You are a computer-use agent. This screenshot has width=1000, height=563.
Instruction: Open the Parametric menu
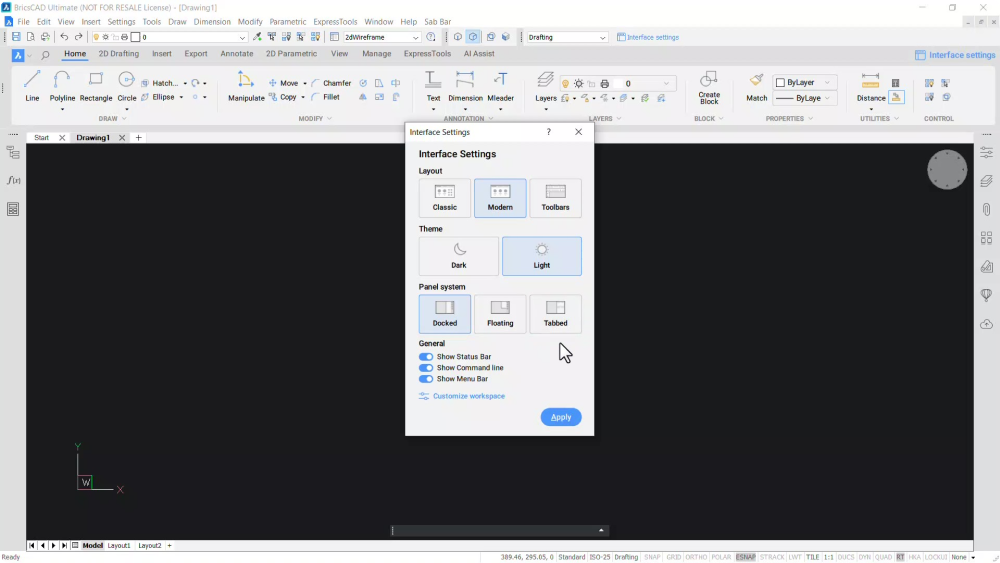[288, 22]
